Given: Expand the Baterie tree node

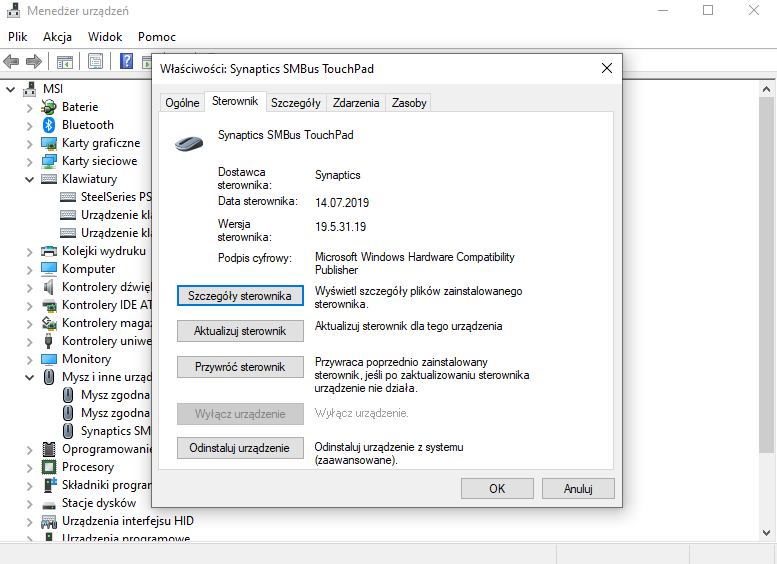Looking at the screenshot, I should (29, 108).
